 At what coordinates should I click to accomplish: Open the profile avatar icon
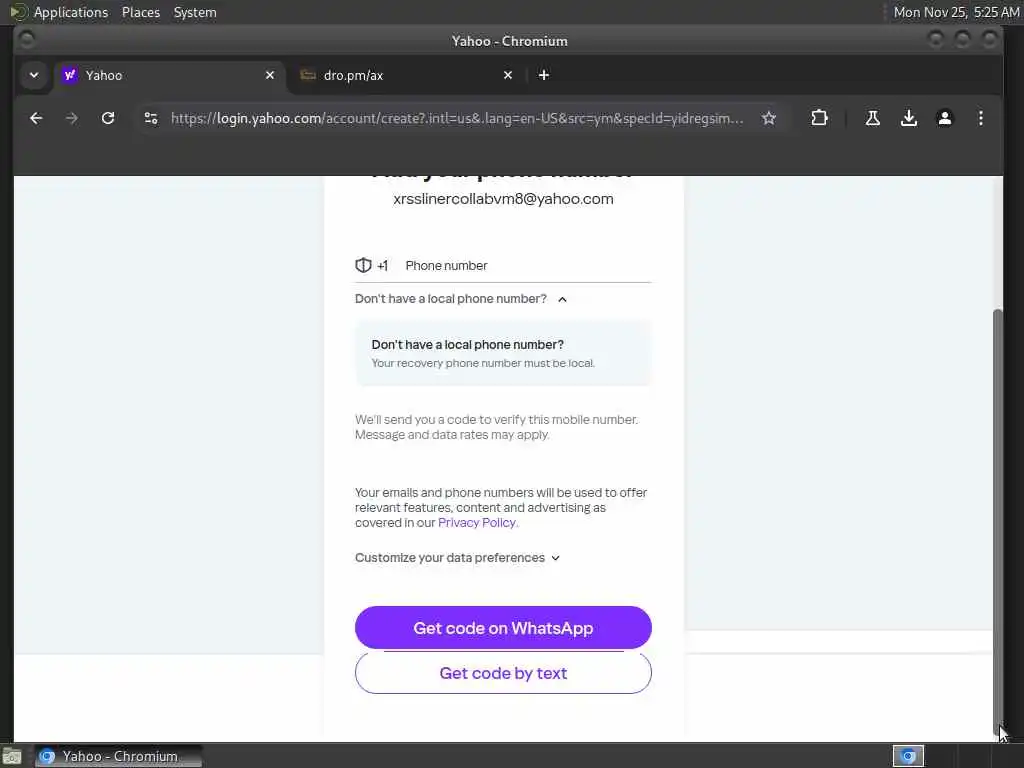pyautogui.click(x=944, y=118)
